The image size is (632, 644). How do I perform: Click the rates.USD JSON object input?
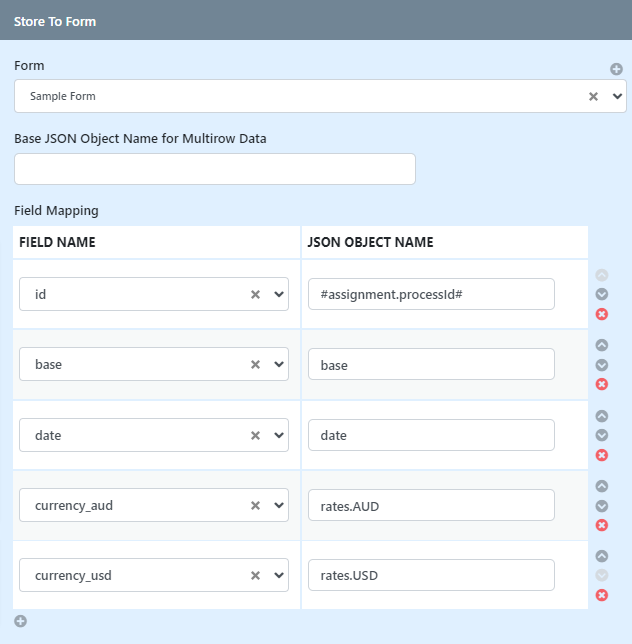(x=431, y=575)
